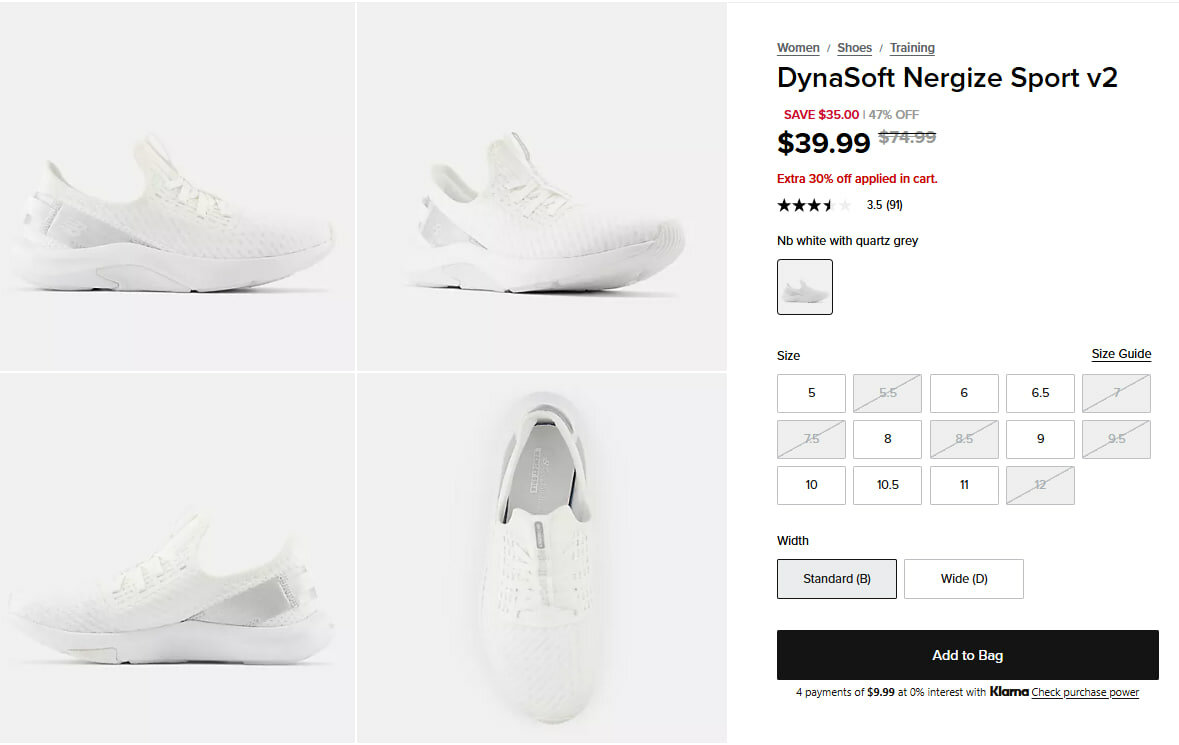The image size is (1179, 745).
Task: Select shoe size 6
Action: coord(964,393)
